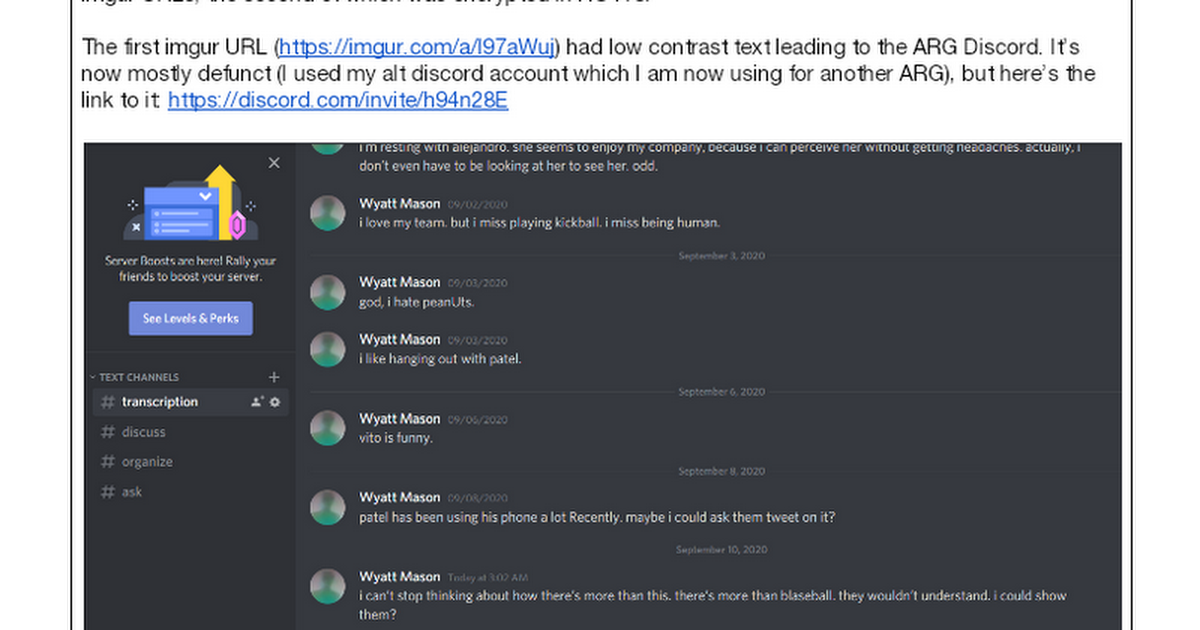This screenshot has width=1200, height=630.
Task: Collapse the Text Channels category
Action: [x=137, y=377]
